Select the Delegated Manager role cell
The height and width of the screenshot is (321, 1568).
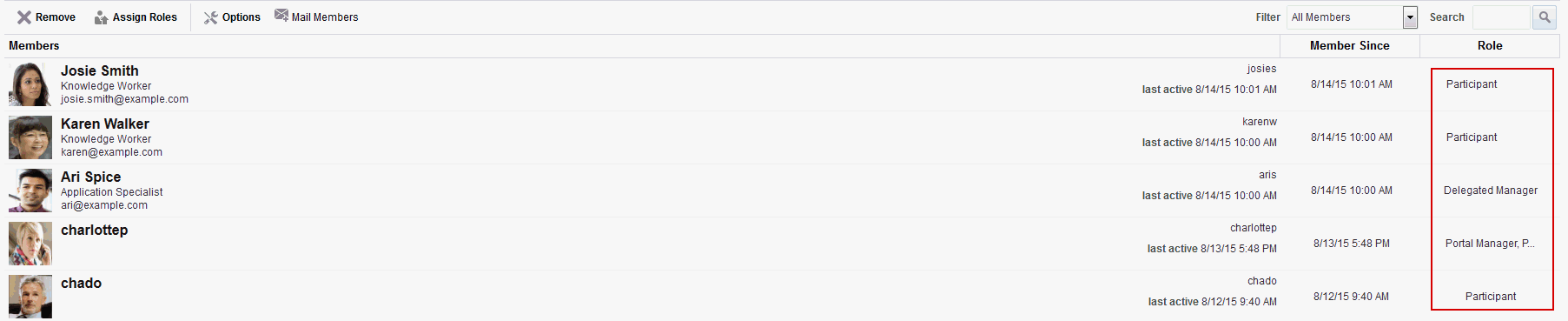[1491, 191]
